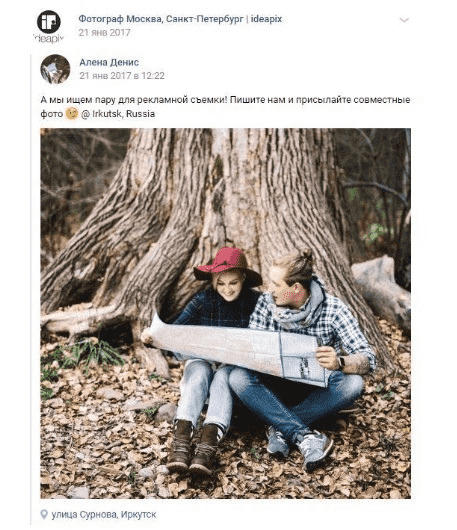The width and height of the screenshot is (457, 530).
Task: Open the Фотограф Москва, Санкт-Петербург ideapix group page
Action: tap(180, 19)
